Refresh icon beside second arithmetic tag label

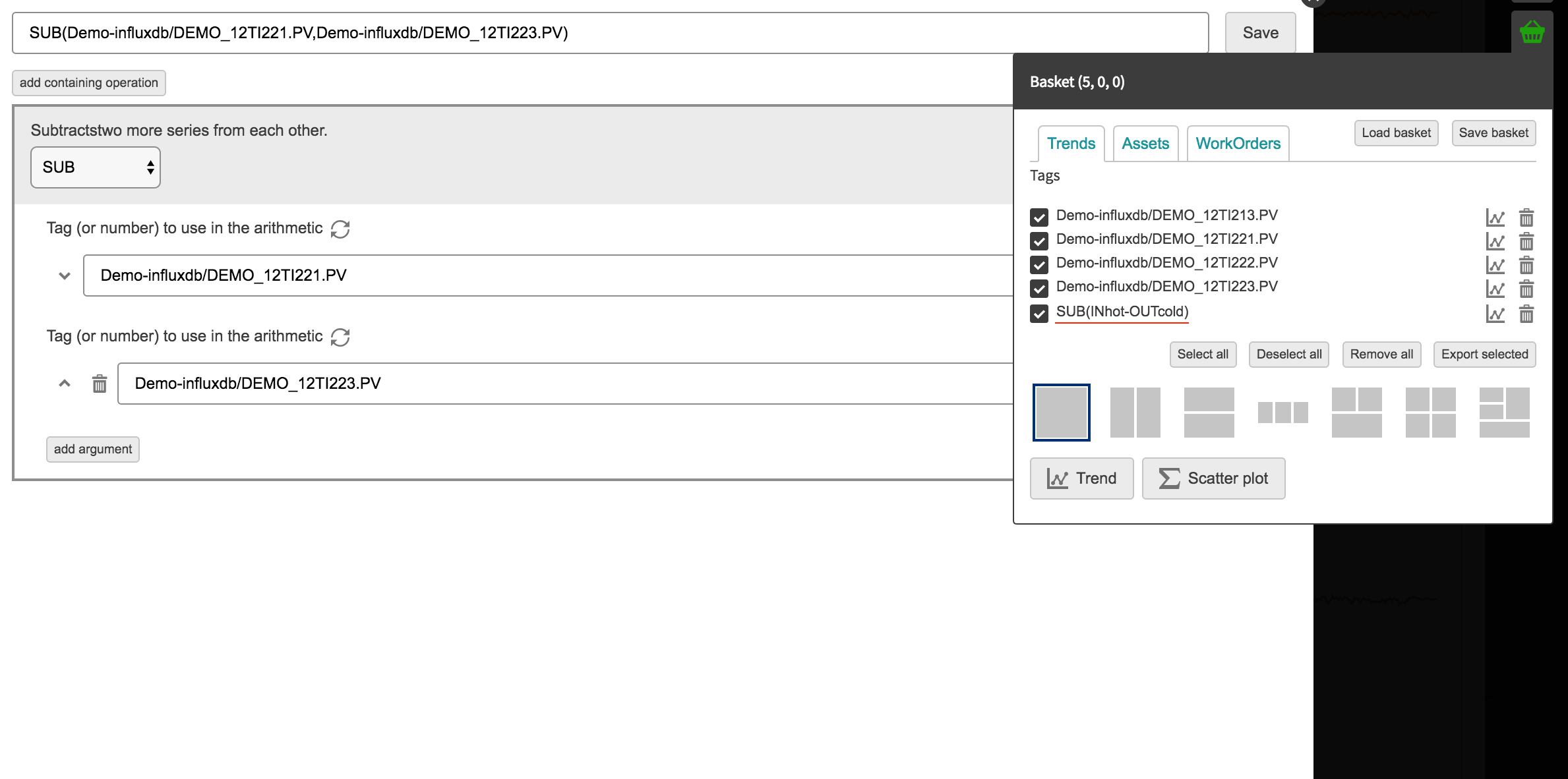[340, 337]
